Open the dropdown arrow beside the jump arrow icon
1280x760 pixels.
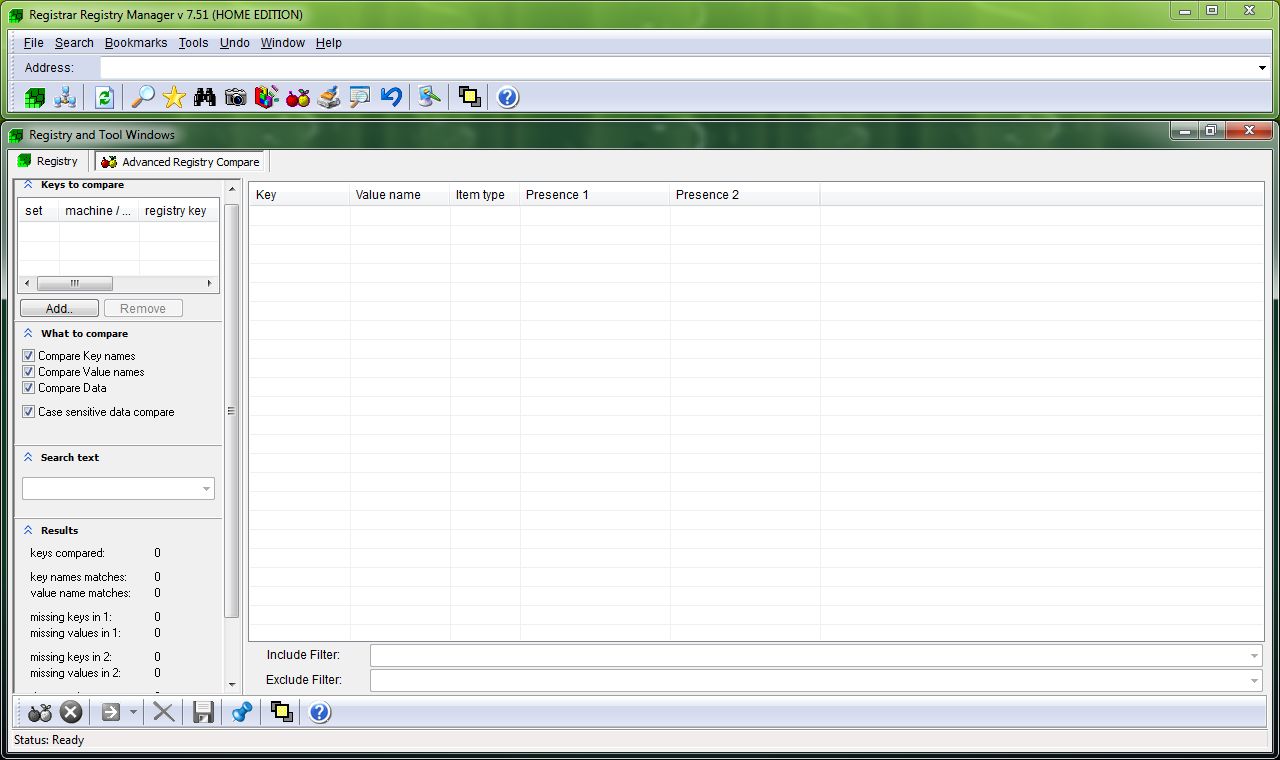click(x=133, y=712)
